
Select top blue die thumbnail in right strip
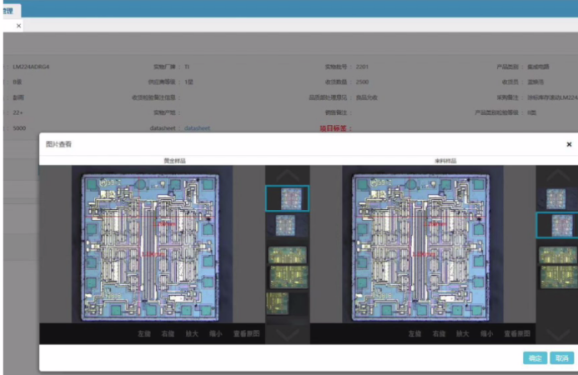pos(556,199)
